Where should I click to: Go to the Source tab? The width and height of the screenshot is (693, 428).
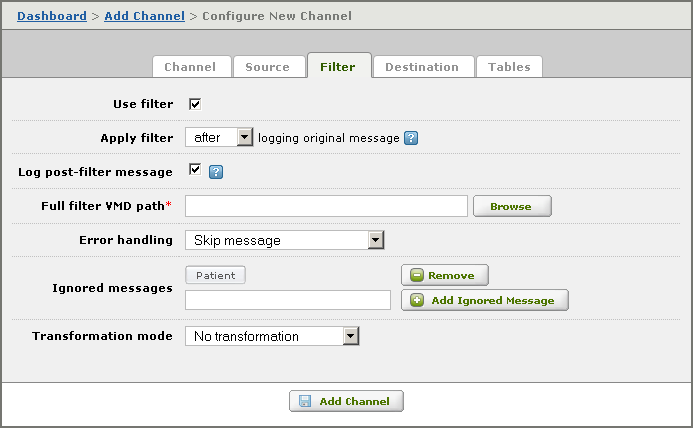coord(267,67)
